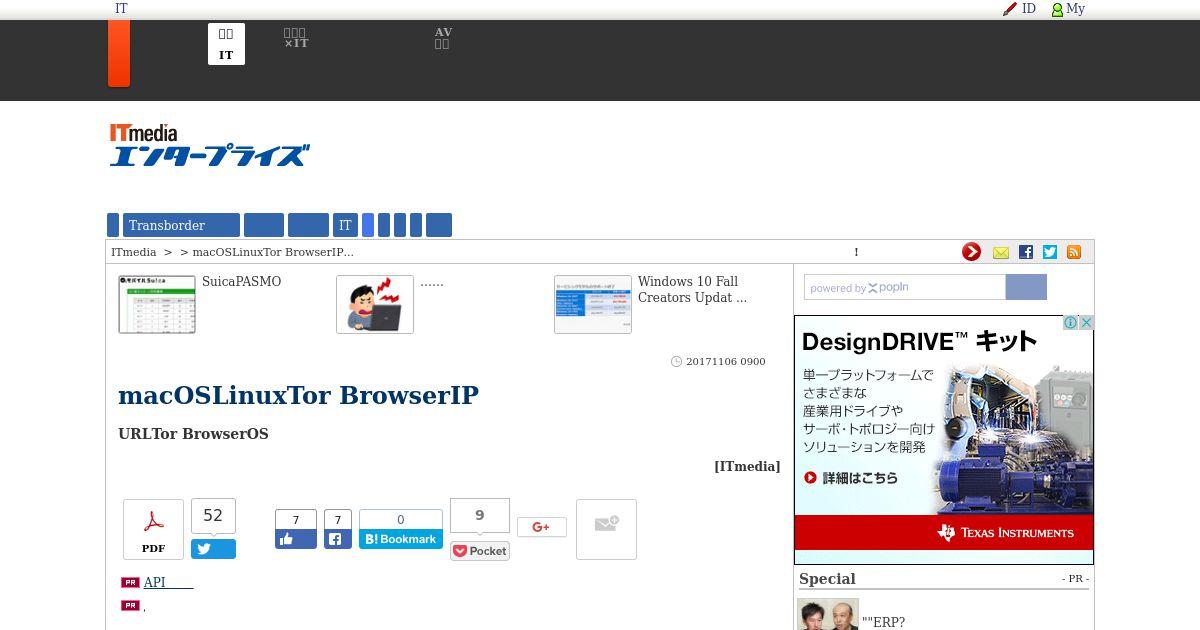Click the Facebook share button
The width and height of the screenshot is (1200, 630).
pyautogui.click(x=338, y=539)
